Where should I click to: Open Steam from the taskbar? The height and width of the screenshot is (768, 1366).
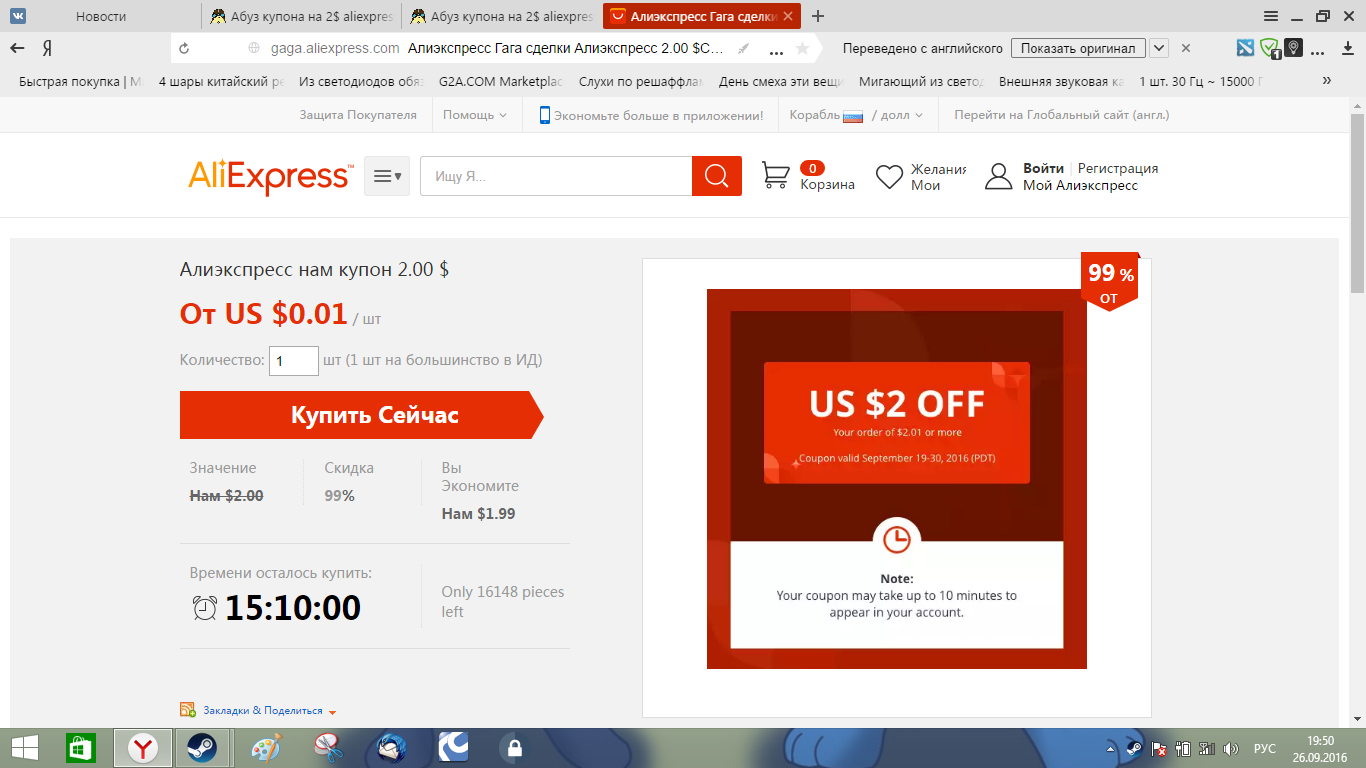[x=202, y=748]
